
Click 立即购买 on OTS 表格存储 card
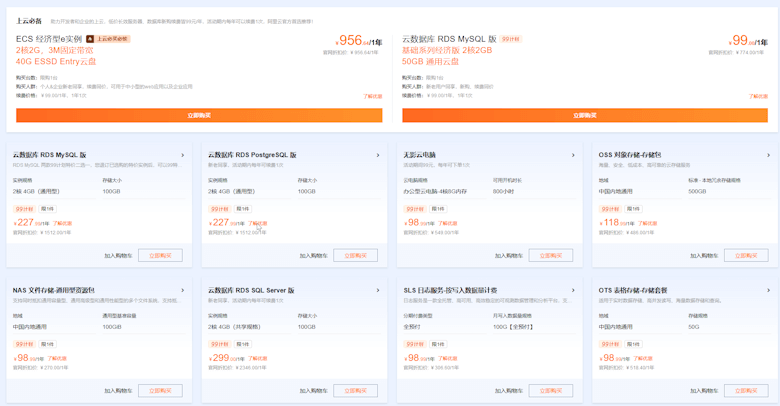tap(746, 390)
